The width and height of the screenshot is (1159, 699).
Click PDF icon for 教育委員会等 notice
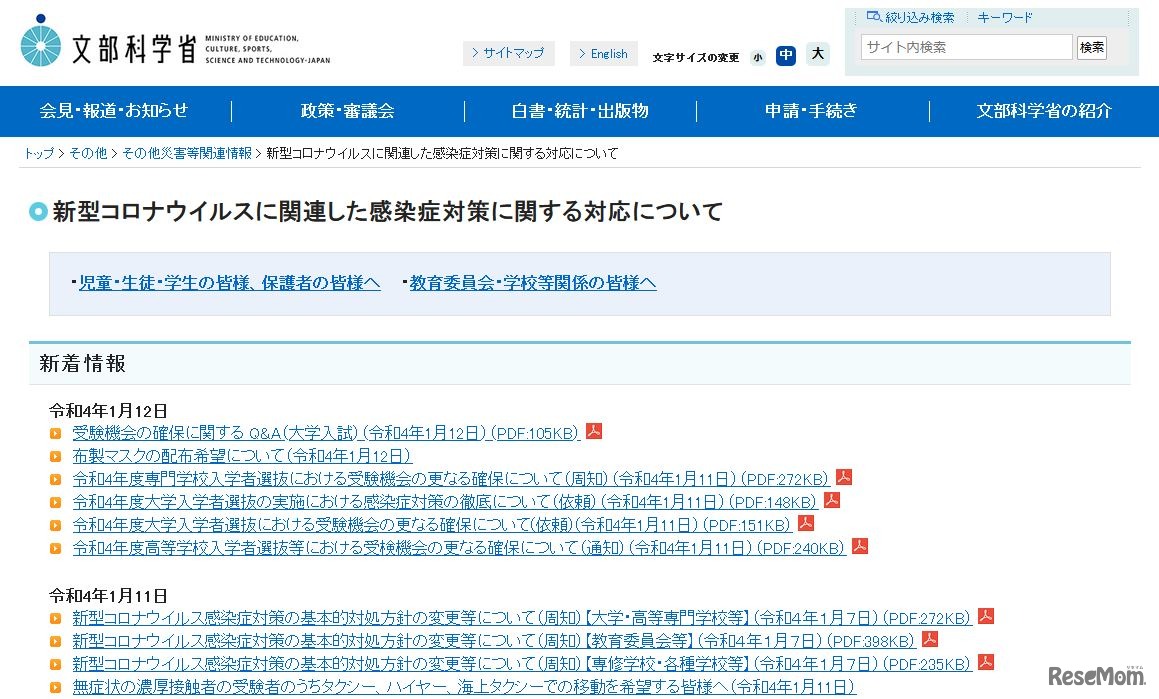[930, 639]
